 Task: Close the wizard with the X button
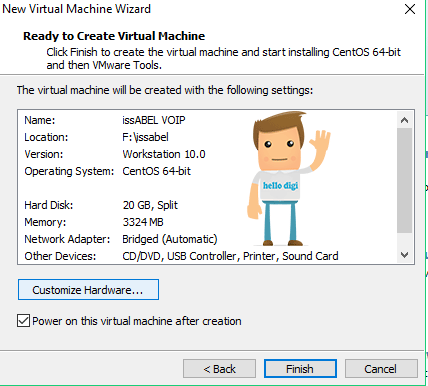pyautogui.click(x=410, y=9)
